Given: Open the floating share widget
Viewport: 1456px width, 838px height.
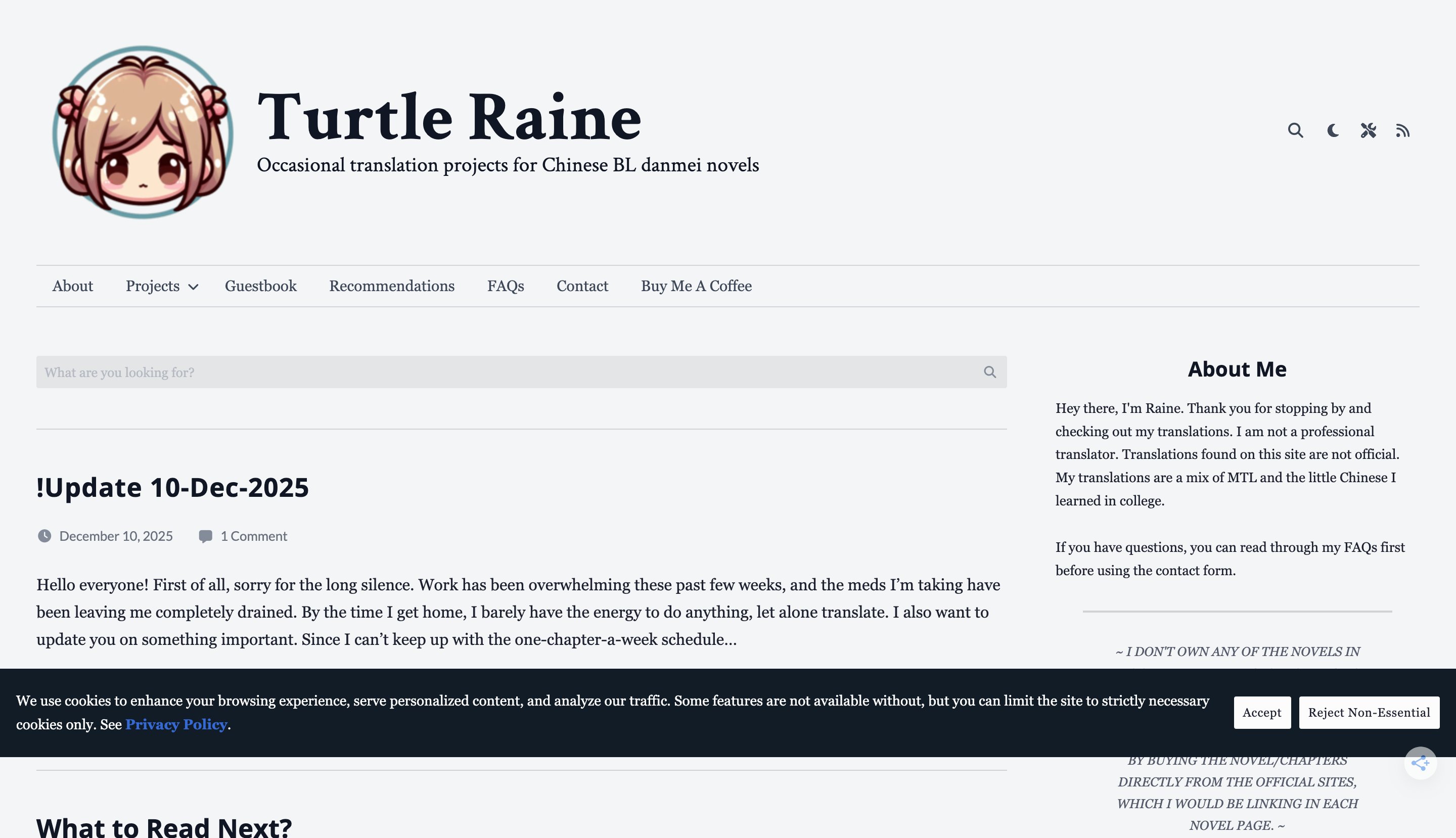Looking at the screenshot, I should (1421, 762).
